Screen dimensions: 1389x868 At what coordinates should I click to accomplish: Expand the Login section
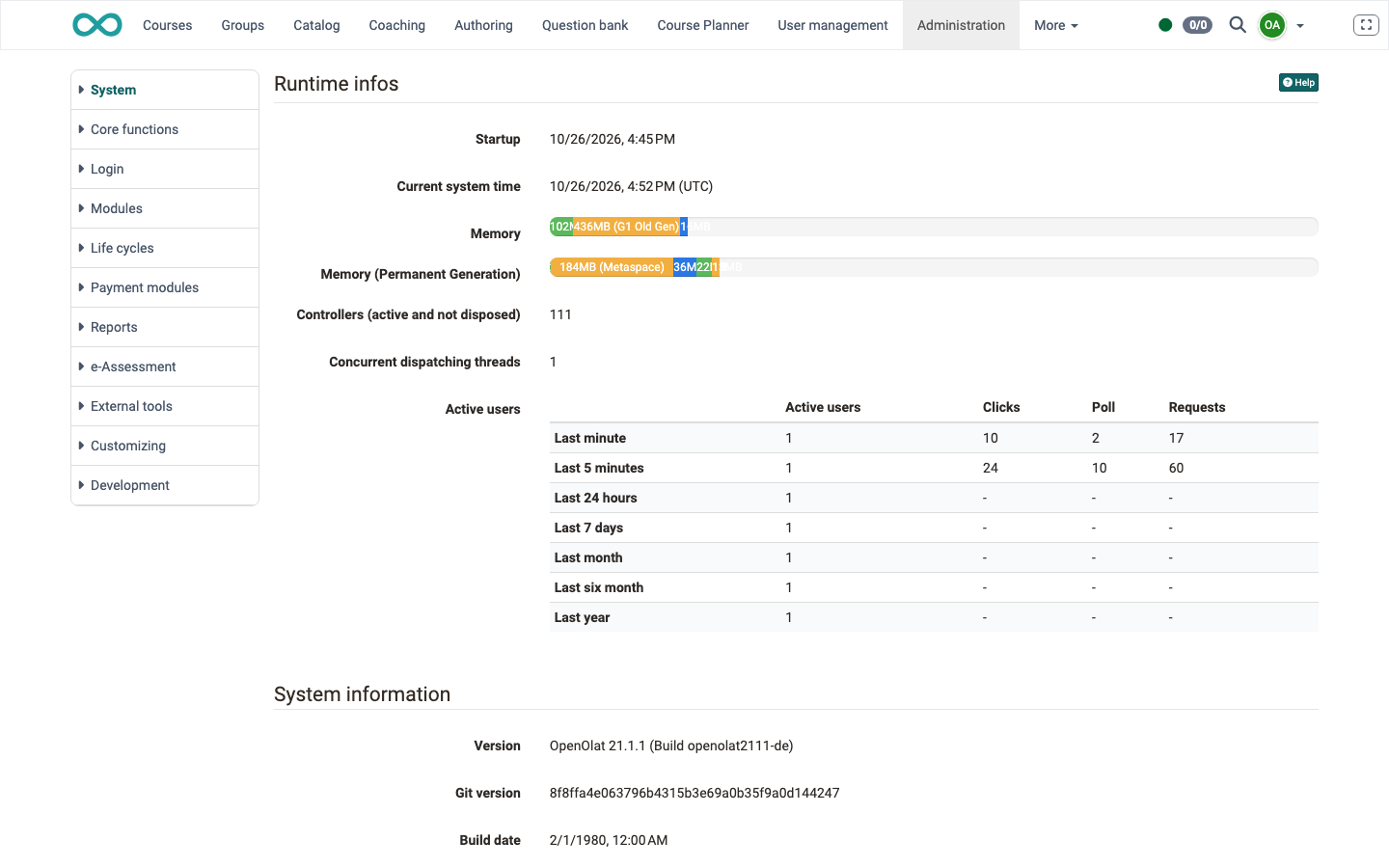(x=165, y=169)
